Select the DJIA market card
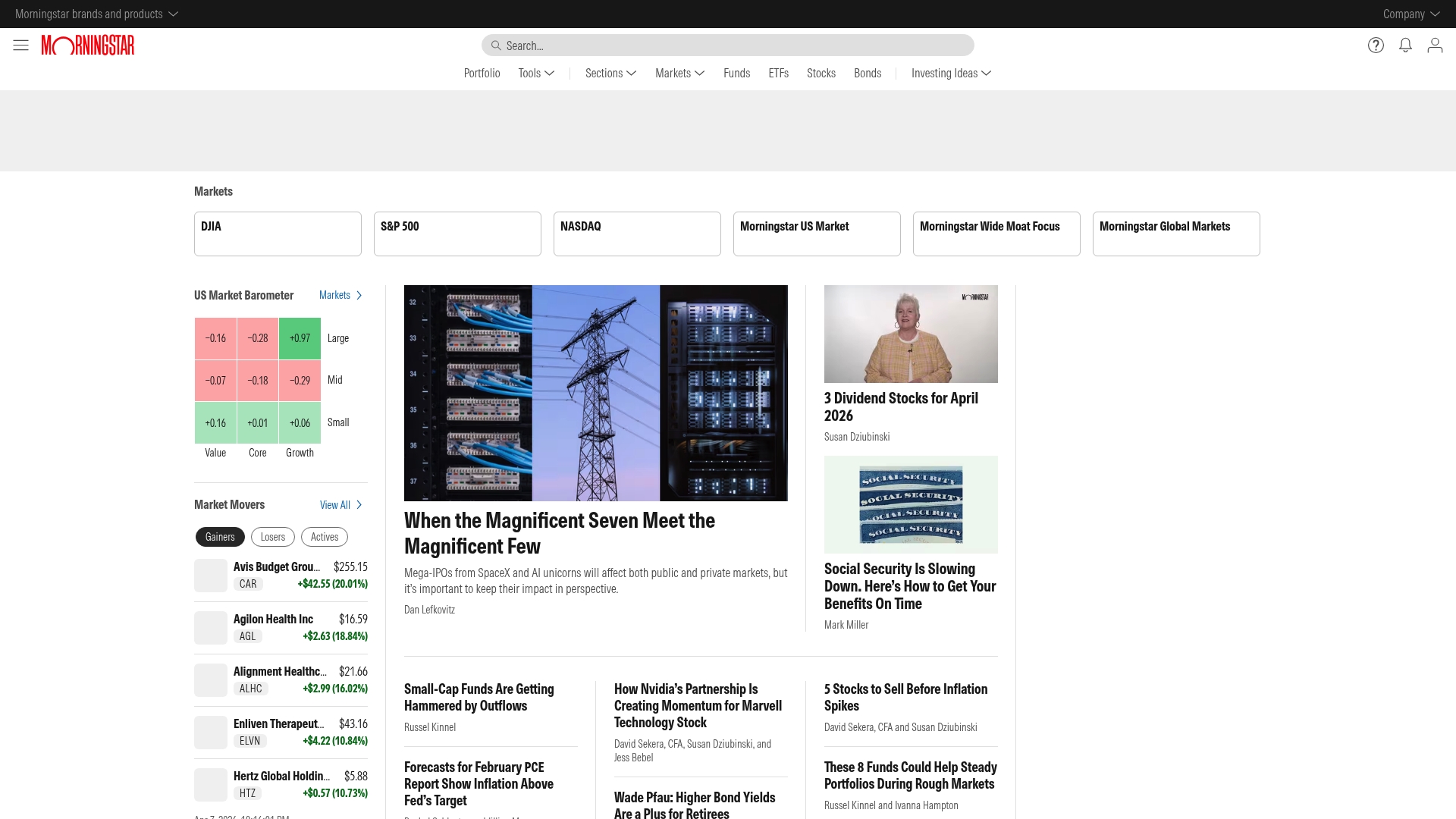1456x819 pixels. [278, 234]
